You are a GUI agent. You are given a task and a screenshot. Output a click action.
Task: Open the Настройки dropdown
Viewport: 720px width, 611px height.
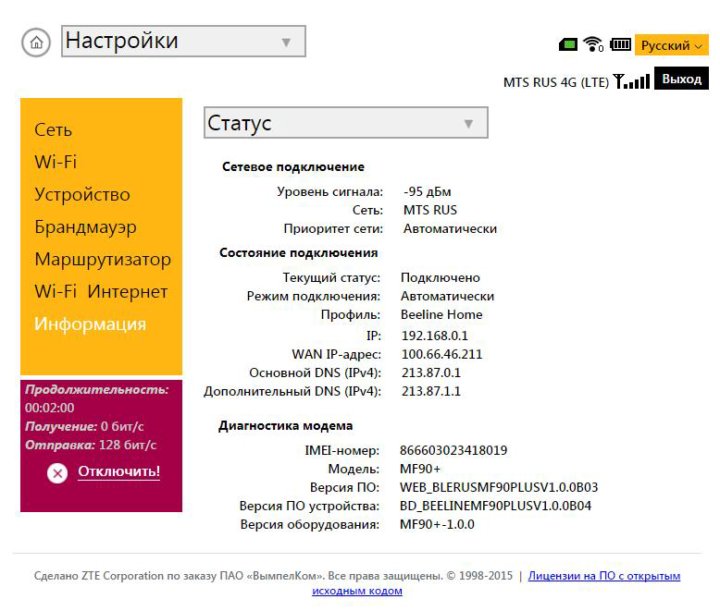[183, 41]
